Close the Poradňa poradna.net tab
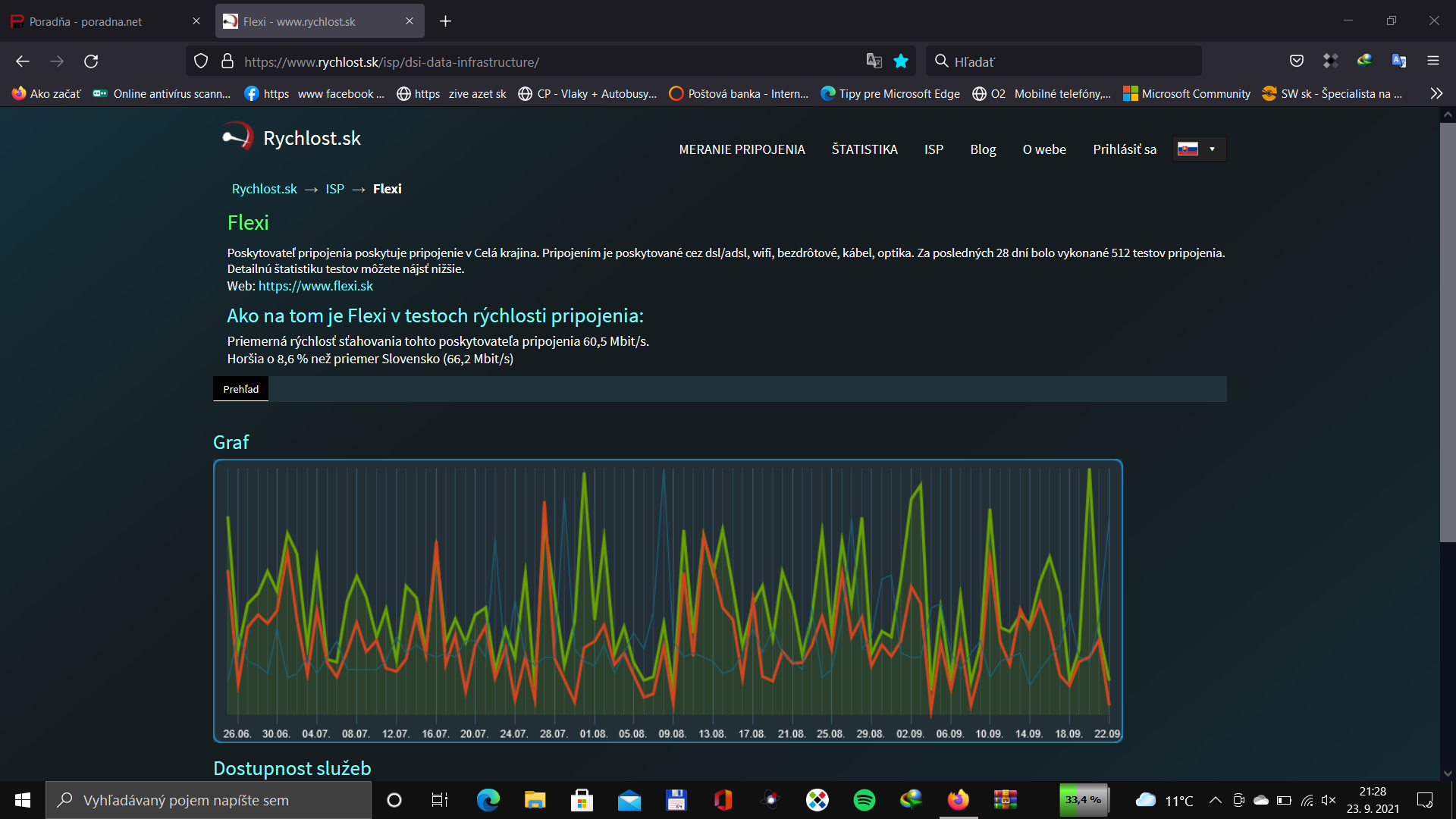 point(196,21)
